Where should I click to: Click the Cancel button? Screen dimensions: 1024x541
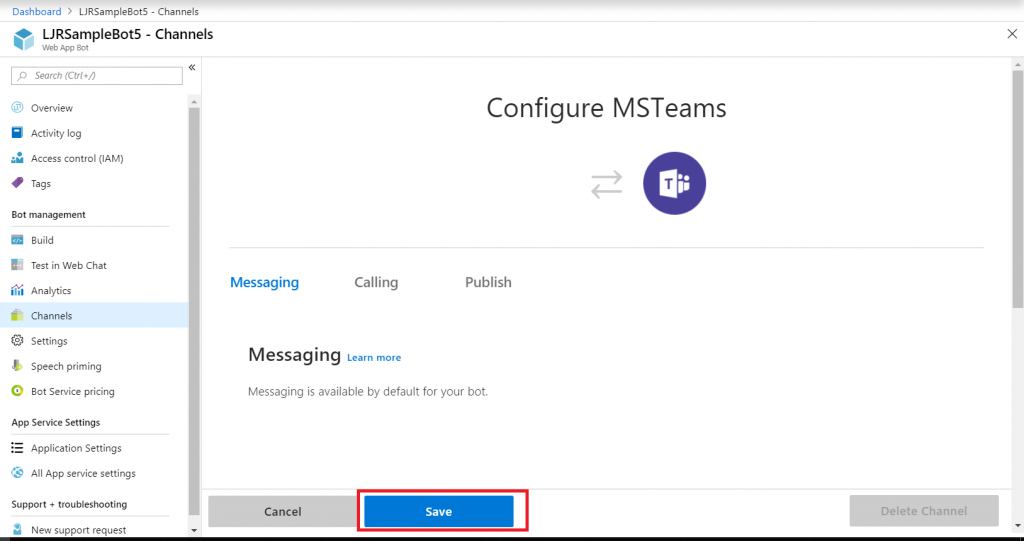(x=283, y=512)
